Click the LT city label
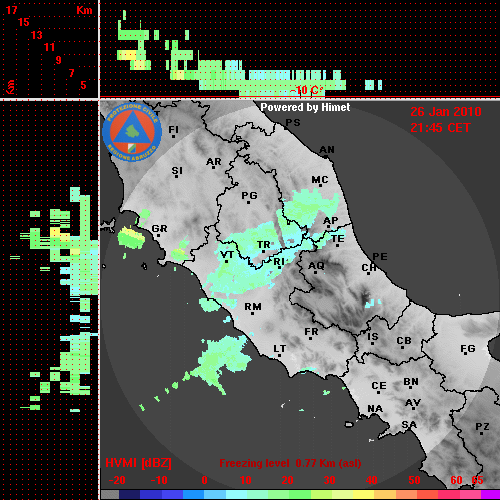 [280, 349]
